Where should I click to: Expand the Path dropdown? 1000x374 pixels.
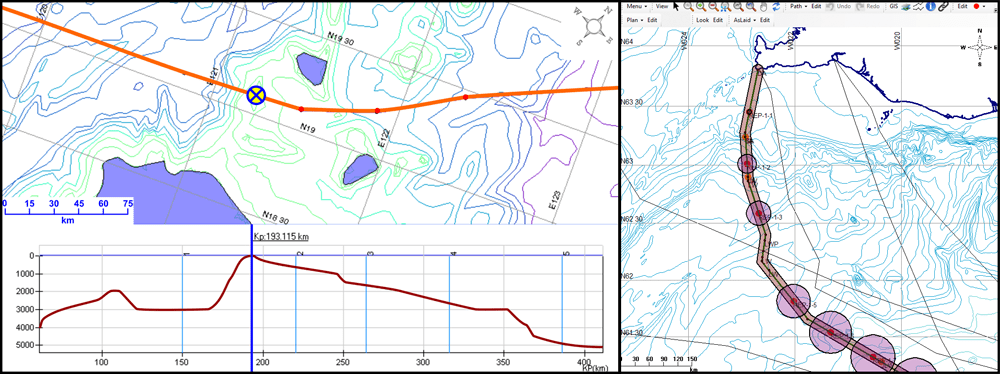click(x=798, y=6)
